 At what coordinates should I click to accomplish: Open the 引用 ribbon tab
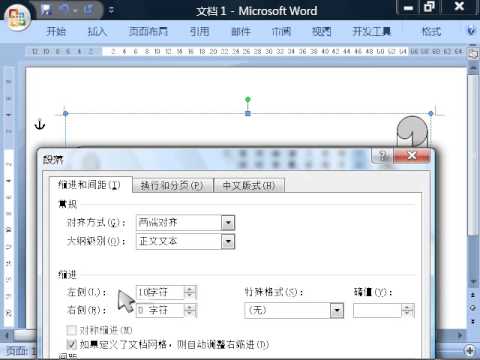click(199, 32)
